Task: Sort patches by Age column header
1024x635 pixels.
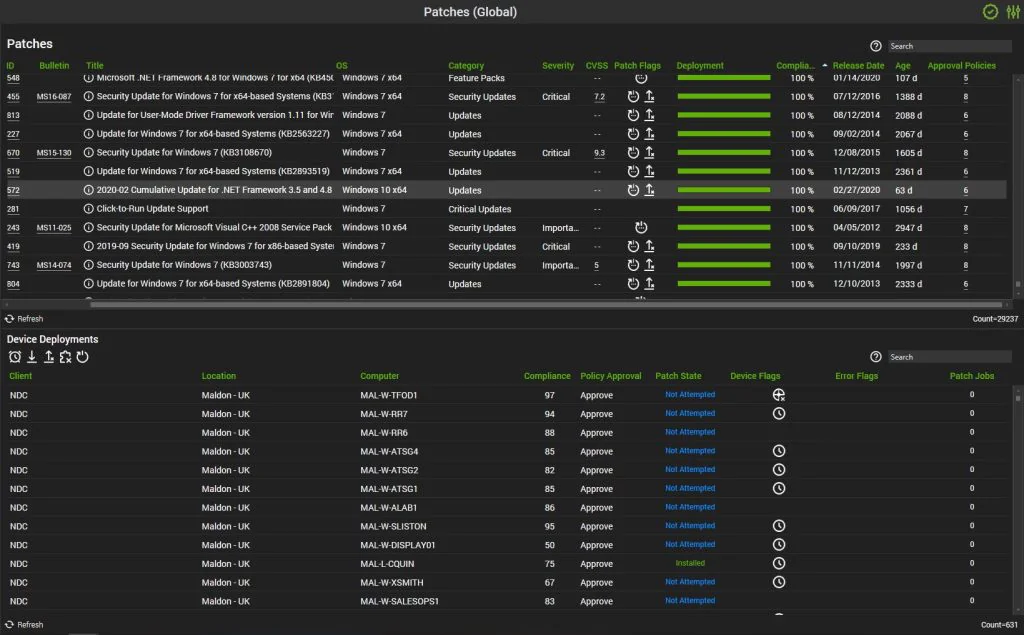Action: (903, 65)
